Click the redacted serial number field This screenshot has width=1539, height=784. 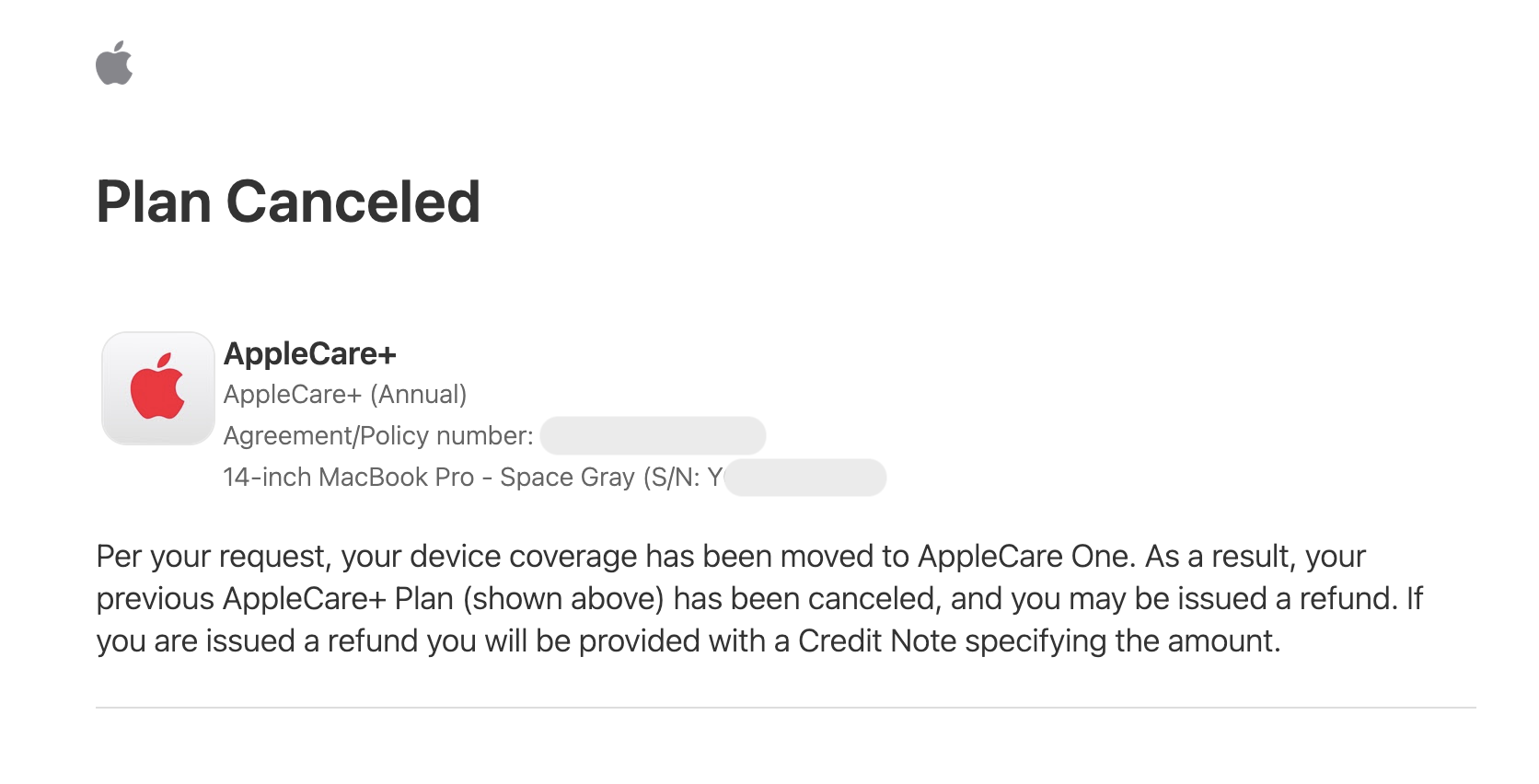pyautogui.click(x=804, y=478)
